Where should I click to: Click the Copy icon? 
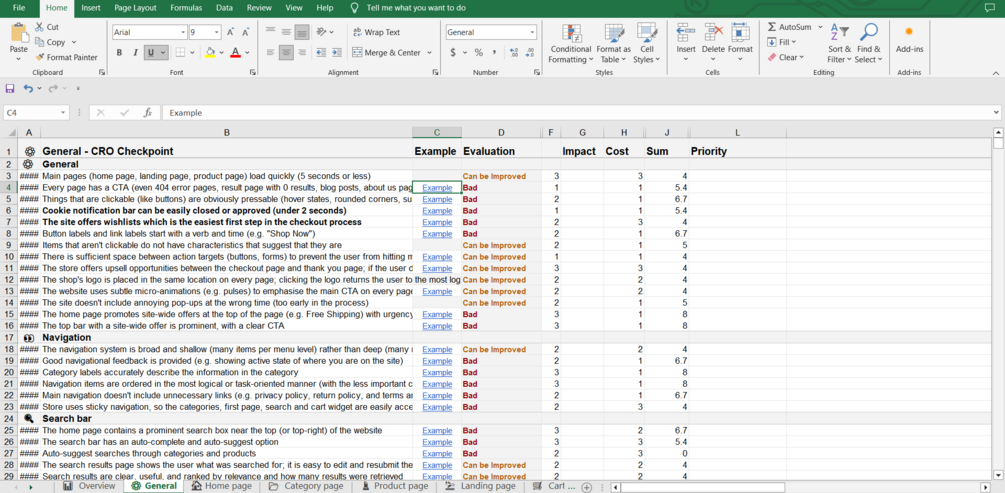40,42
